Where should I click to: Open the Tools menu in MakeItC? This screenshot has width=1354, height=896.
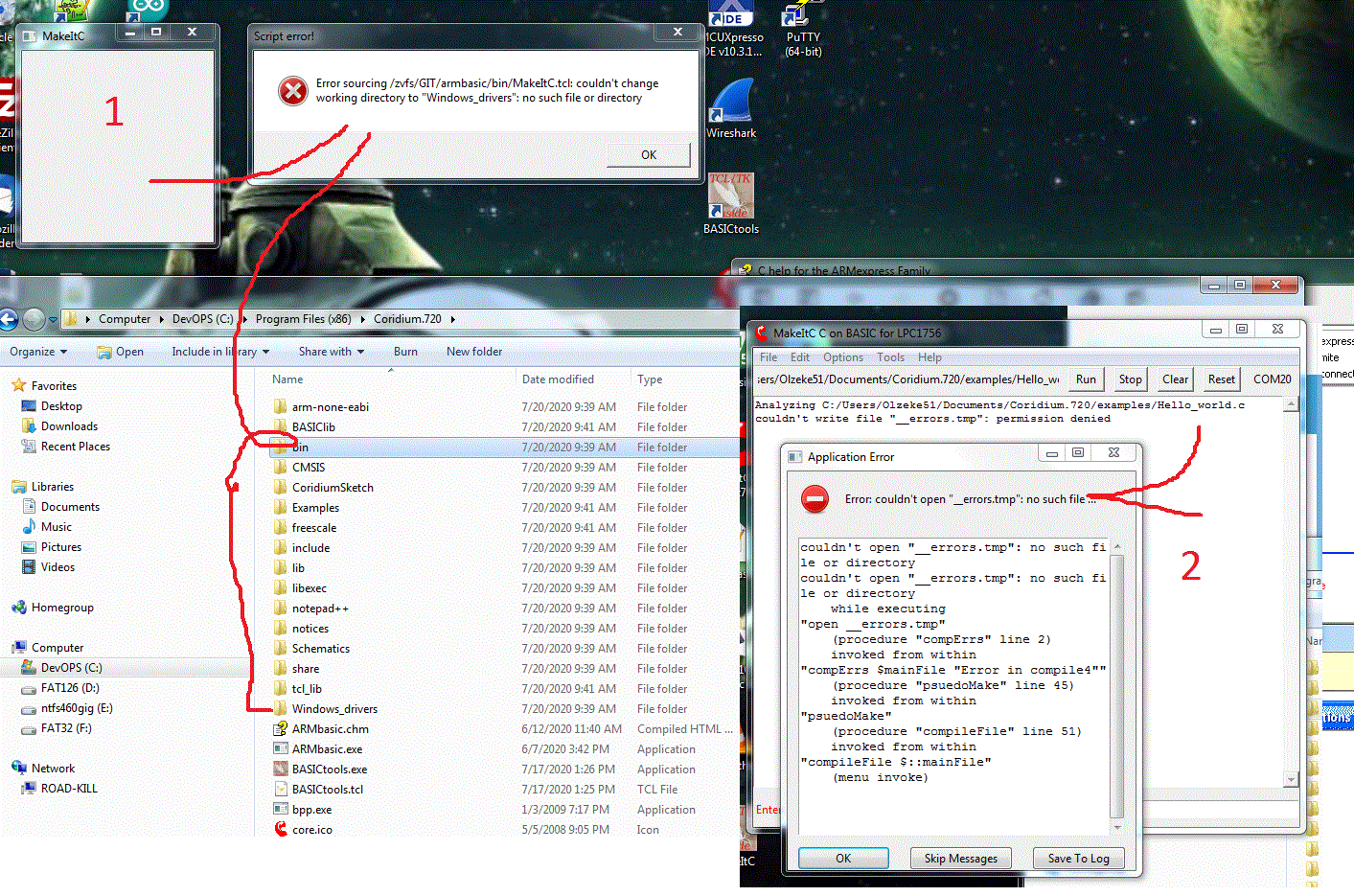coord(890,357)
